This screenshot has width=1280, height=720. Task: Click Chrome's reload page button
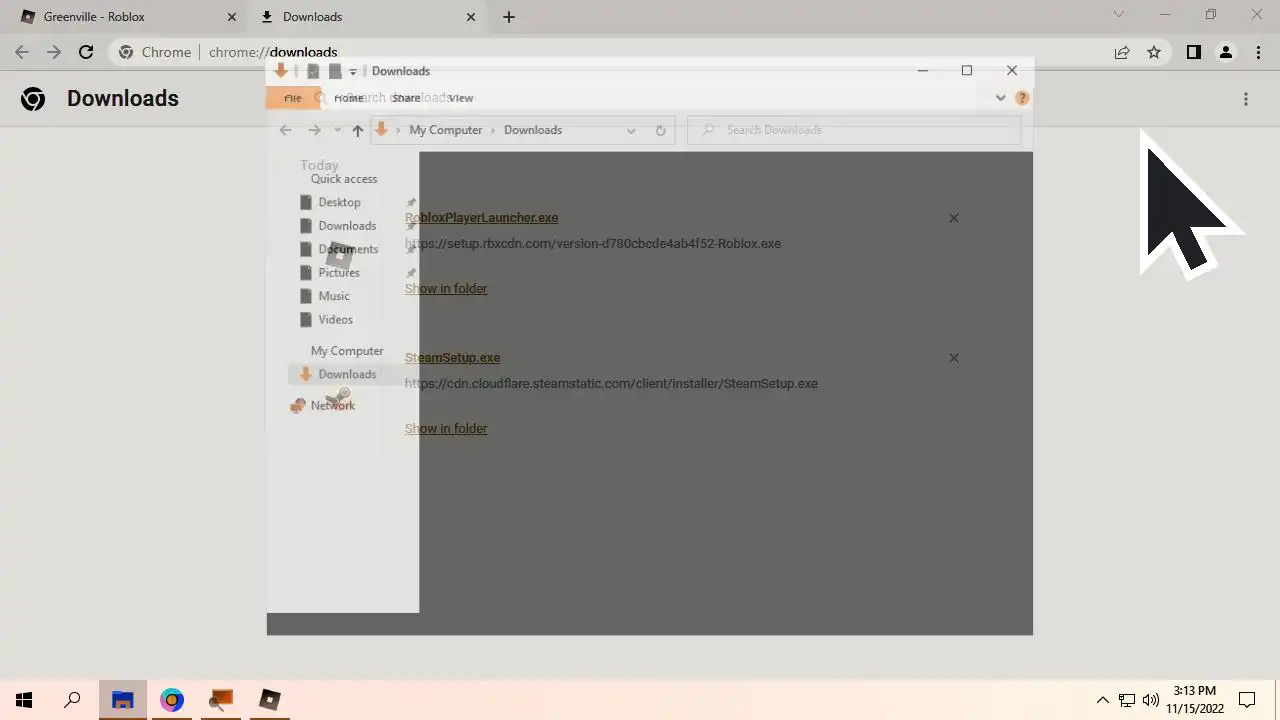coord(86,52)
